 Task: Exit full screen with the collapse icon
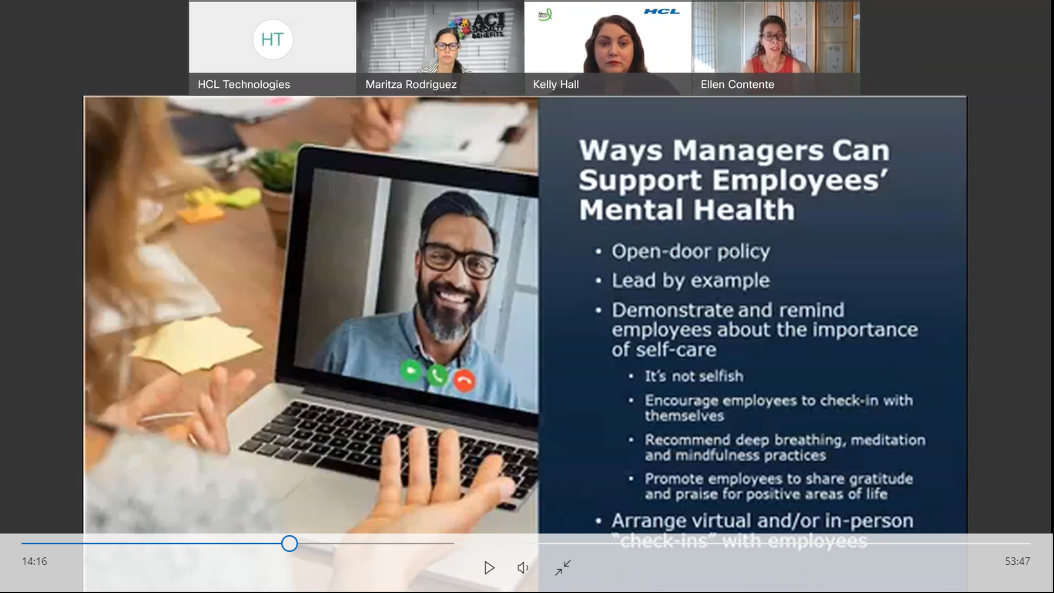(x=563, y=567)
